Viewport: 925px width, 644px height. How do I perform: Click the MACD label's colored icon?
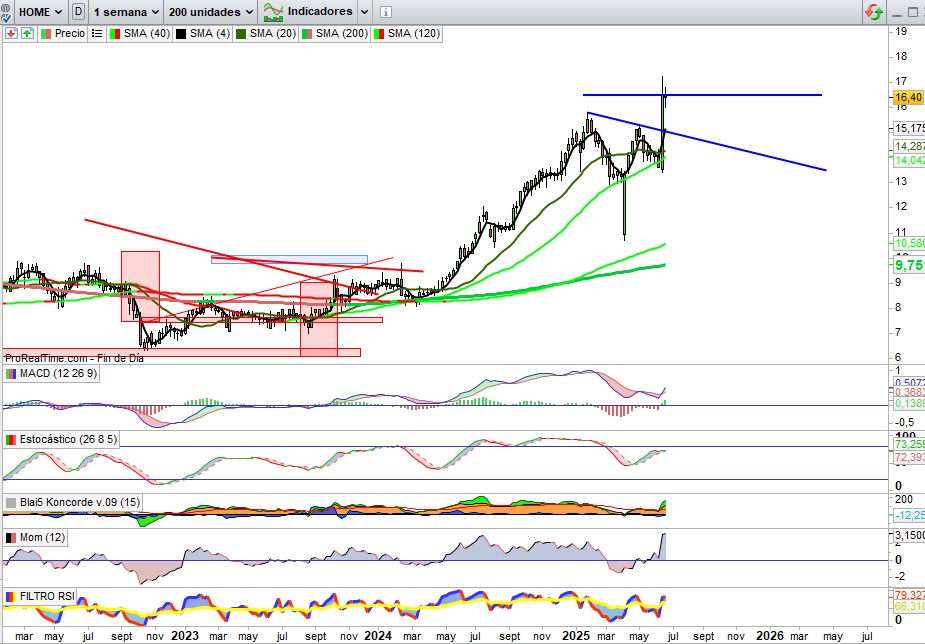point(11,373)
